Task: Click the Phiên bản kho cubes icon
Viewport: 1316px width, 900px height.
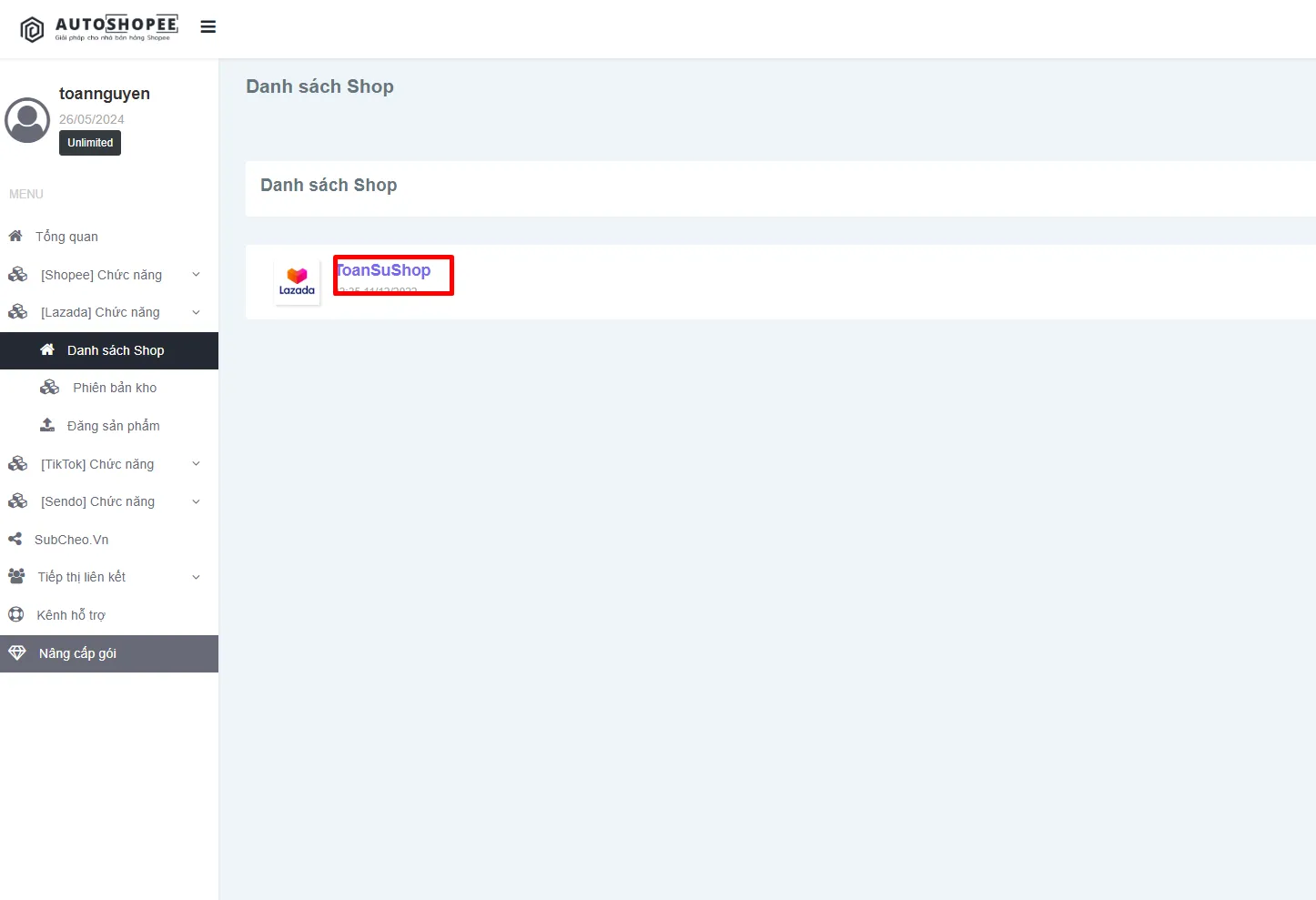Action: [x=49, y=388]
